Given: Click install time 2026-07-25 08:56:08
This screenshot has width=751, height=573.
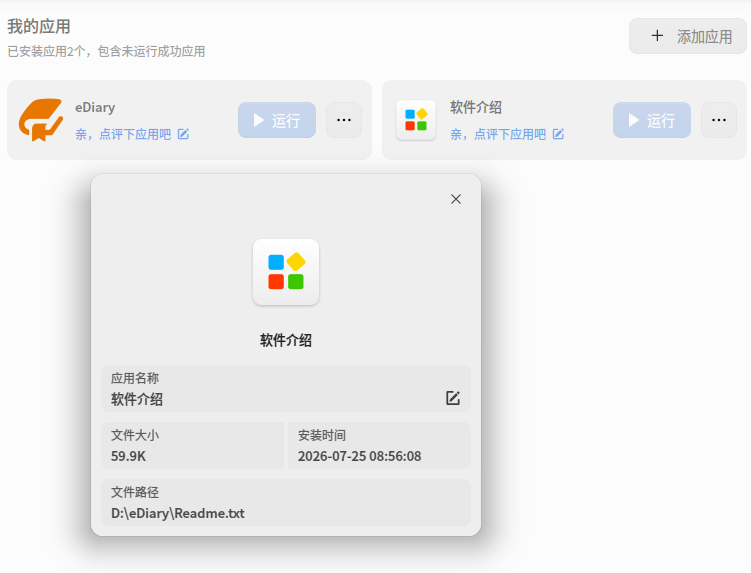Looking at the screenshot, I should [360, 456].
